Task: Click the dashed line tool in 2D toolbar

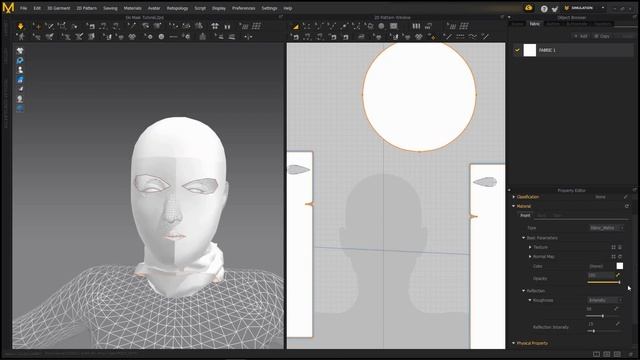Action: [460, 37]
